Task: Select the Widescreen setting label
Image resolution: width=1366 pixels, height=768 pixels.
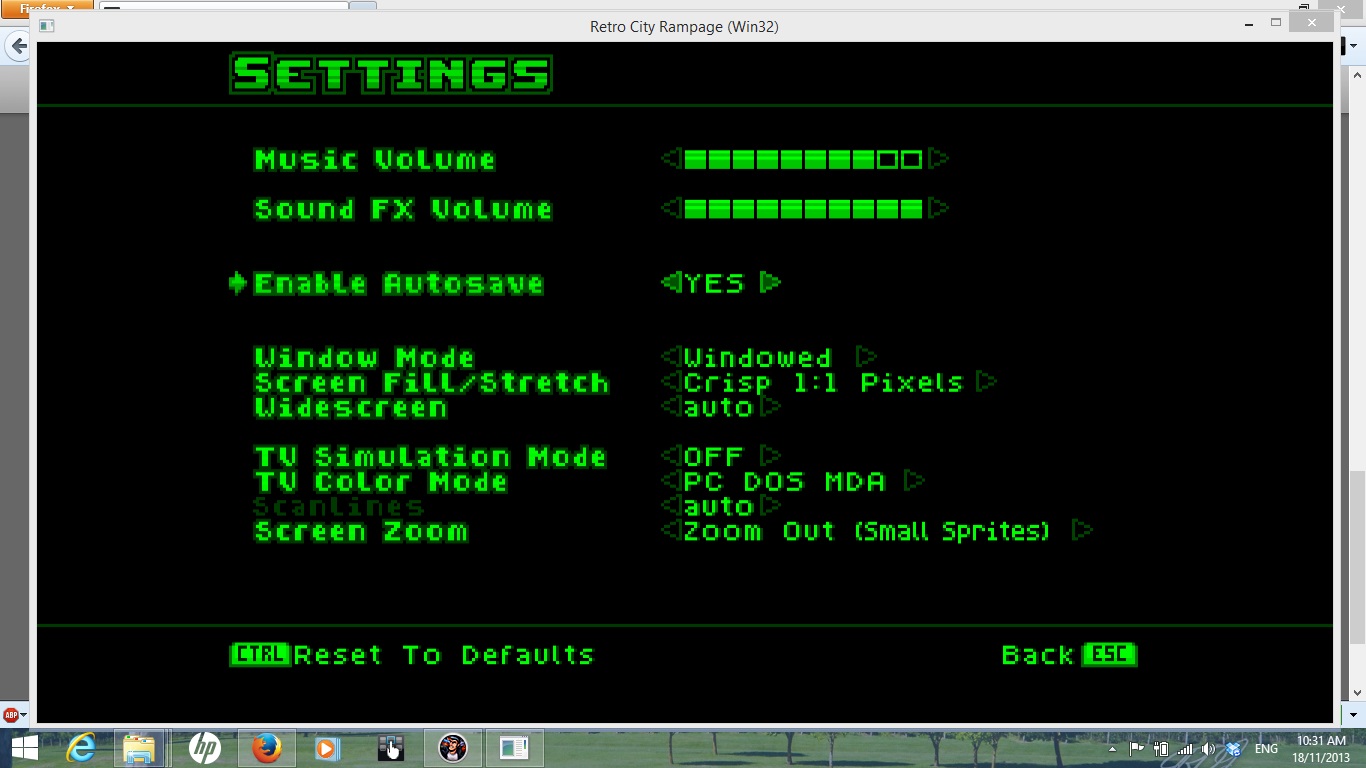Action: point(350,407)
